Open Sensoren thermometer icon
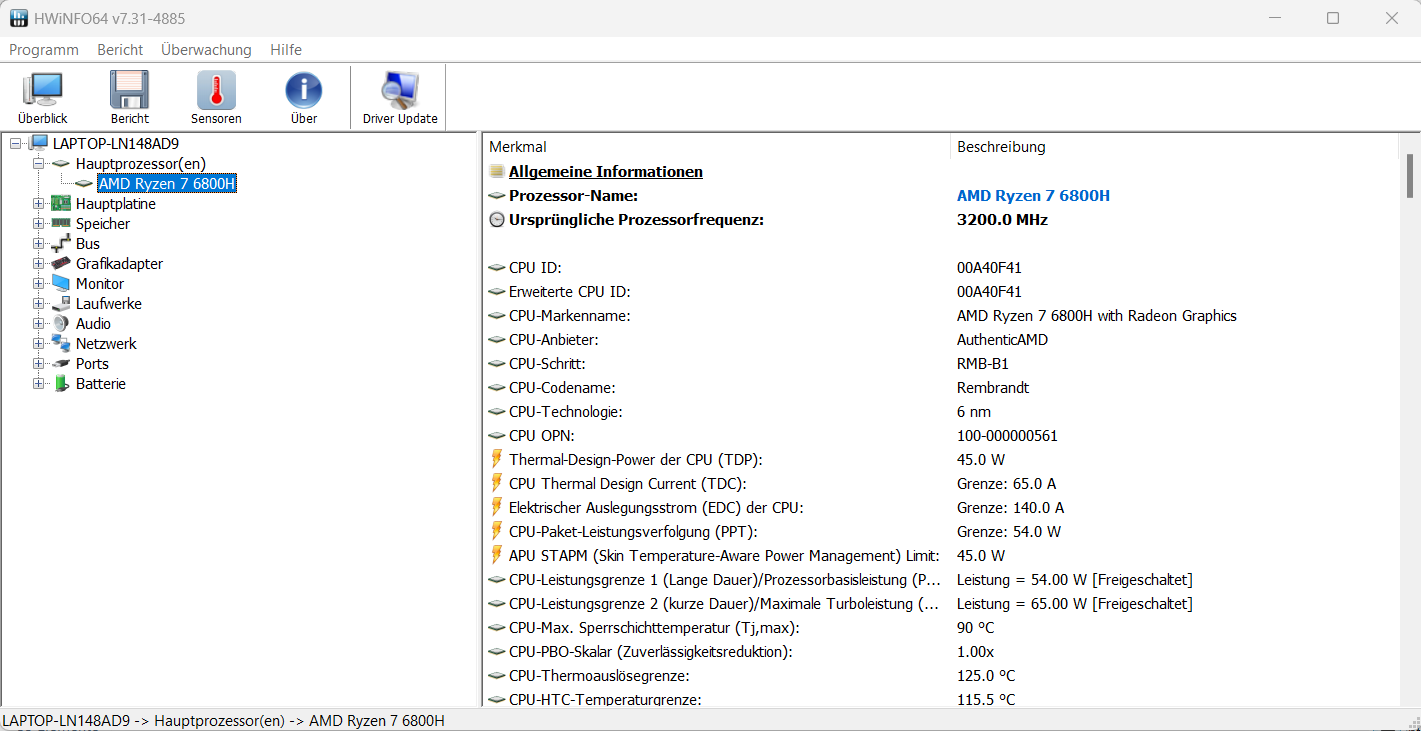1421x731 pixels. (216, 91)
